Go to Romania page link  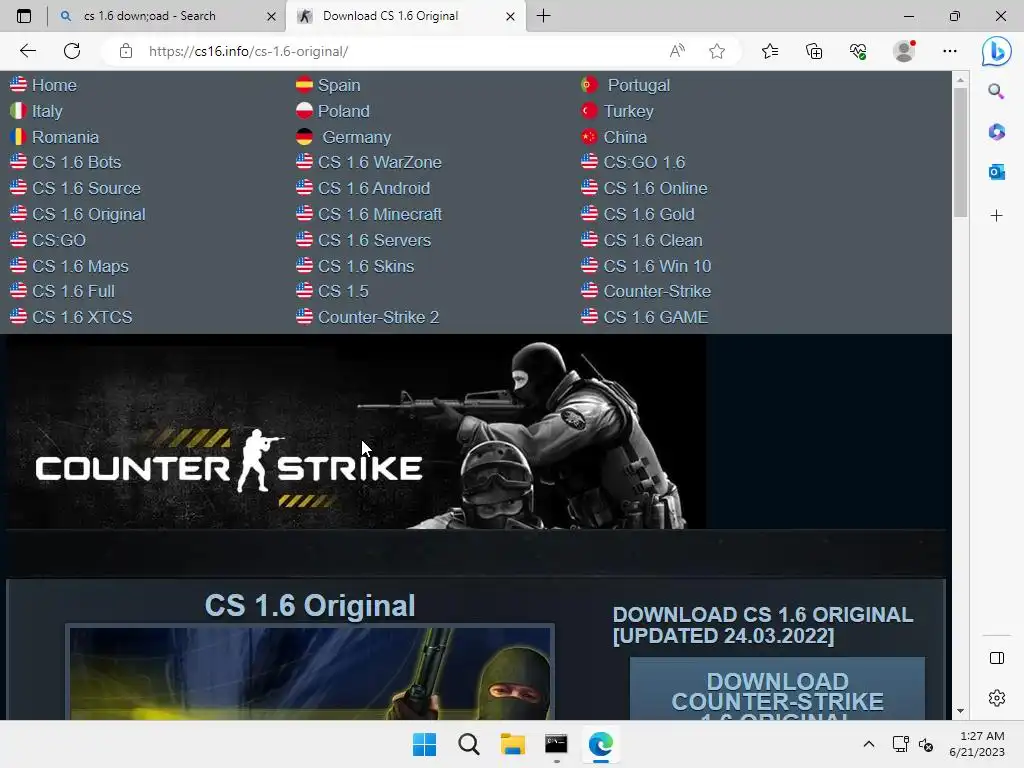pyautogui.click(x=65, y=137)
